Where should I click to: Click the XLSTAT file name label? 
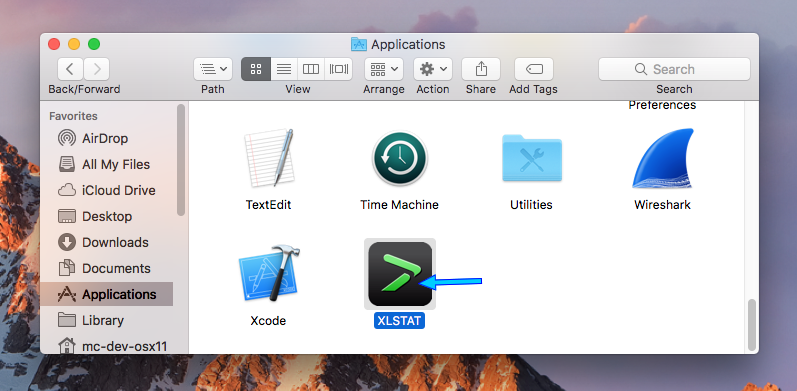tap(400, 321)
